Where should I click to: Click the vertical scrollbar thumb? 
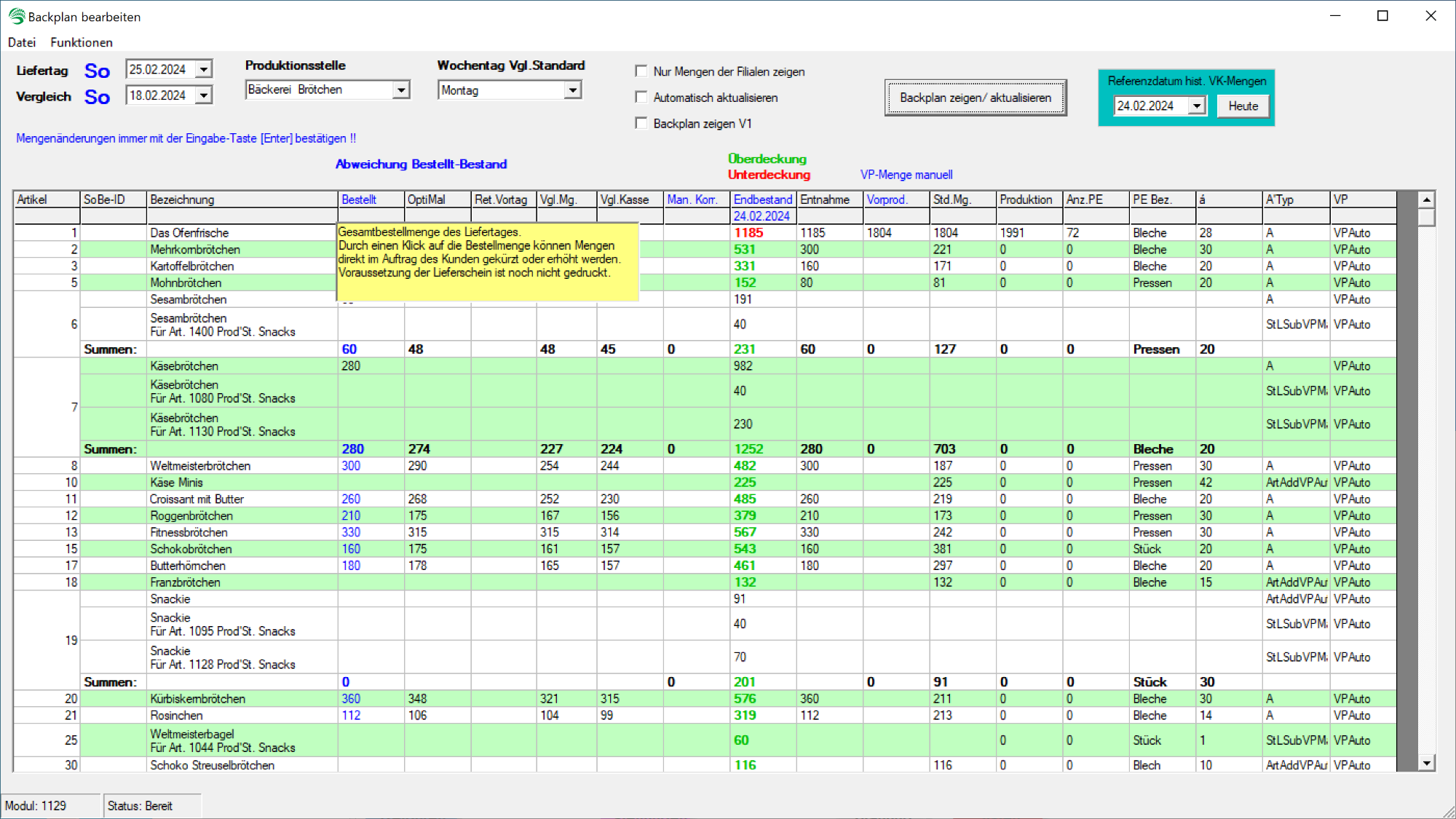click(1427, 218)
